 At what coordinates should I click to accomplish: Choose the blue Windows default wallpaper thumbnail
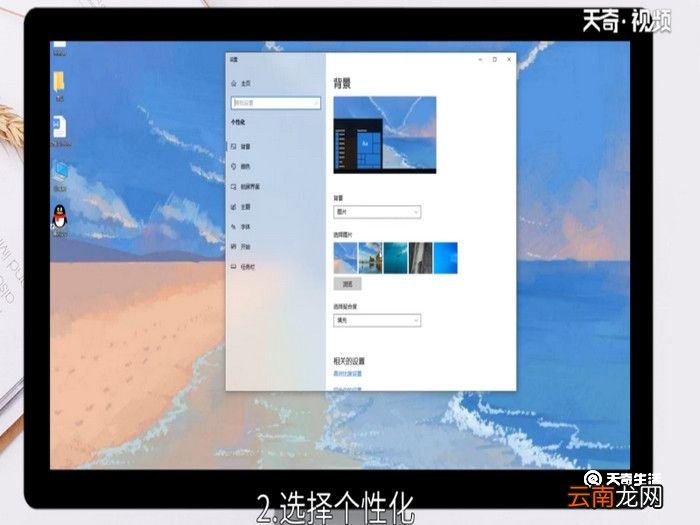(446, 258)
